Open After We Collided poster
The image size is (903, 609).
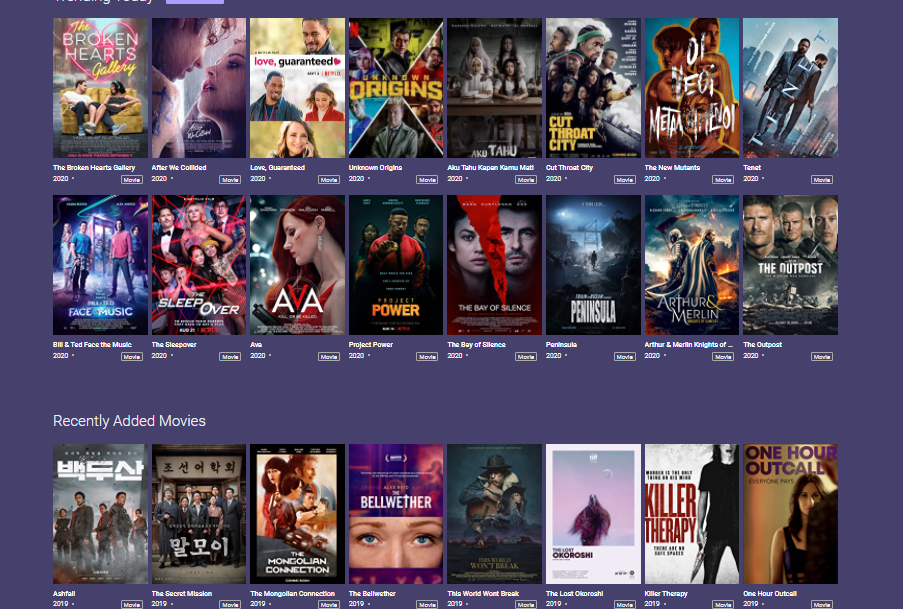pyautogui.click(x=199, y=88)
